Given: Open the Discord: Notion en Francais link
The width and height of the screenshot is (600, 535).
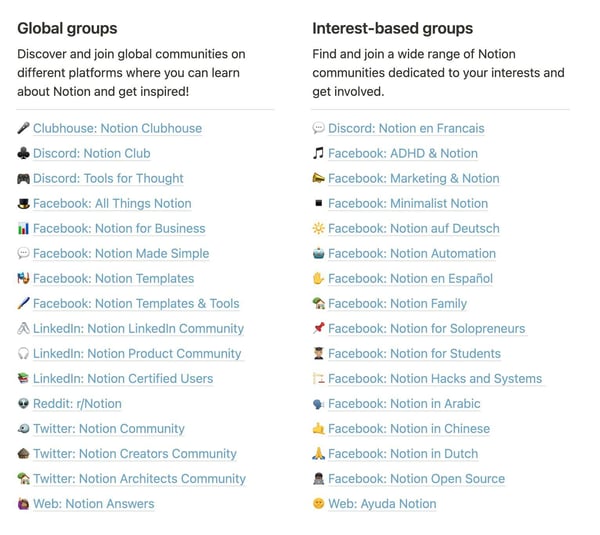Looking at the screenshot, I should pyautogui.click(x=406, y=128).
